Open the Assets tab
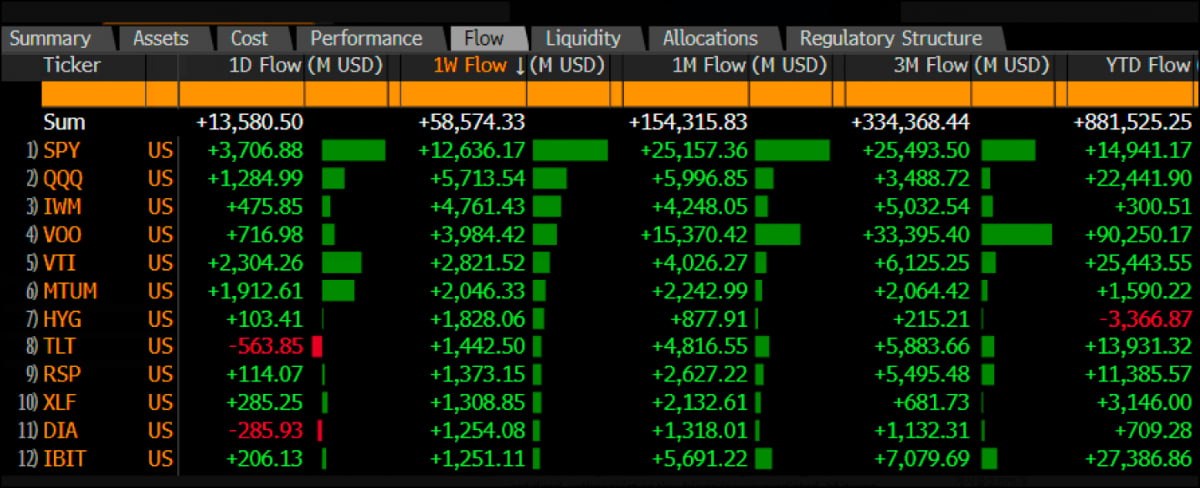Image resolution: width=1200 pixels, height=488 pixels. point(161,39)
